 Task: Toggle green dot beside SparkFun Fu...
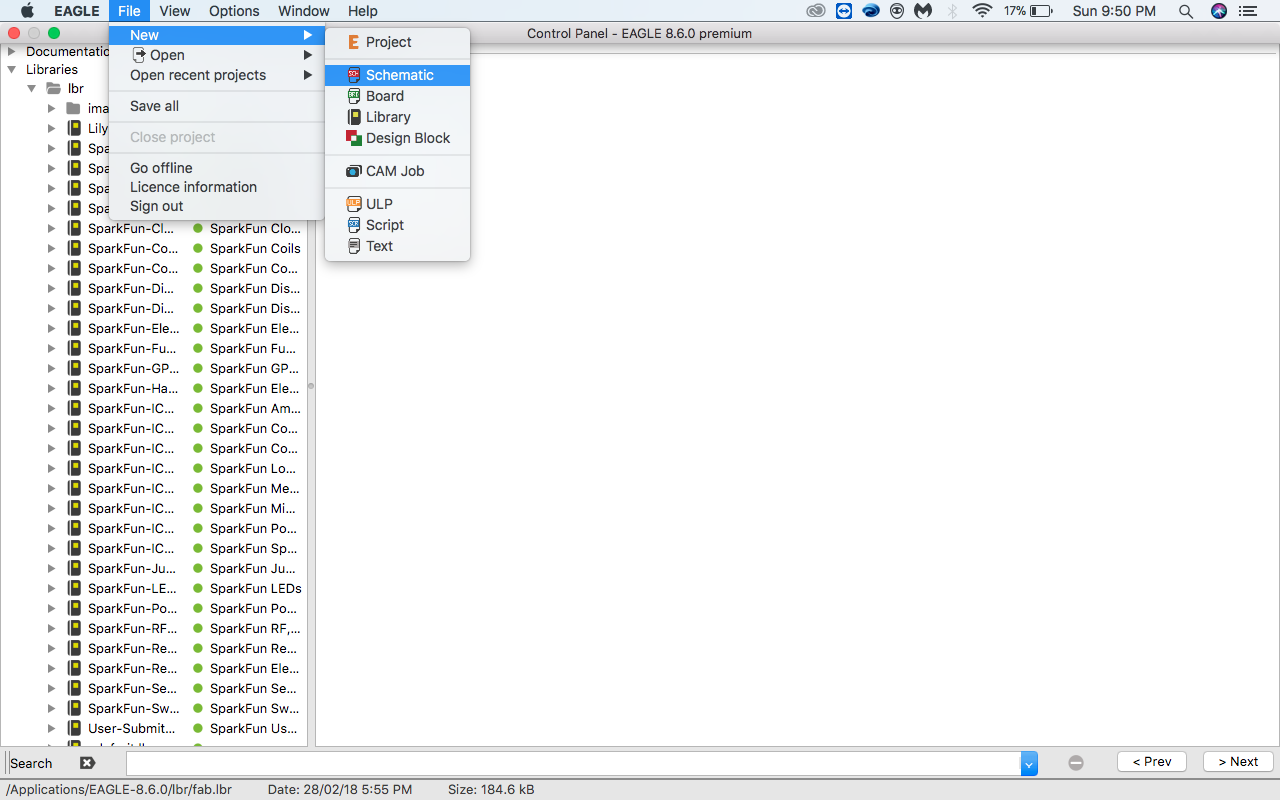click(198, 348)
